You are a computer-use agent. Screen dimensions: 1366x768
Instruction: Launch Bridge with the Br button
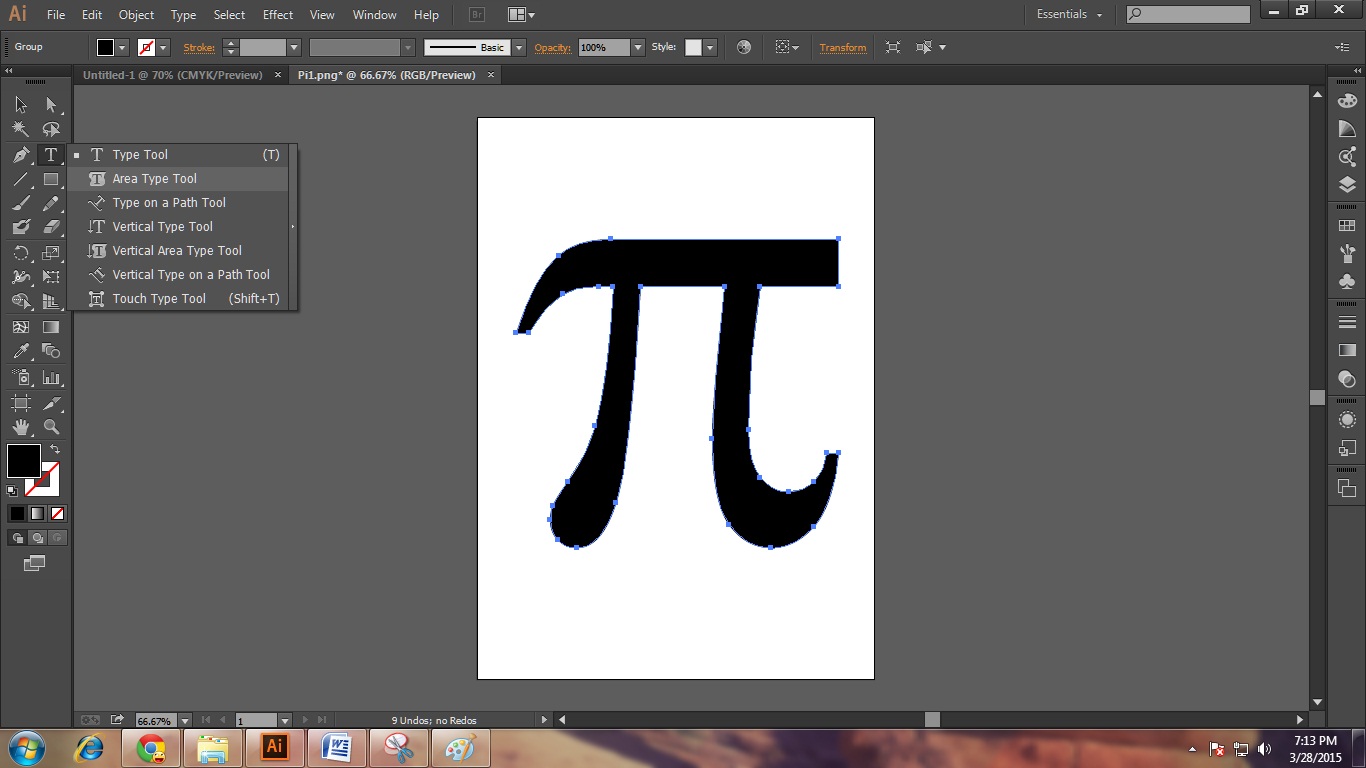tap(477, 15)
